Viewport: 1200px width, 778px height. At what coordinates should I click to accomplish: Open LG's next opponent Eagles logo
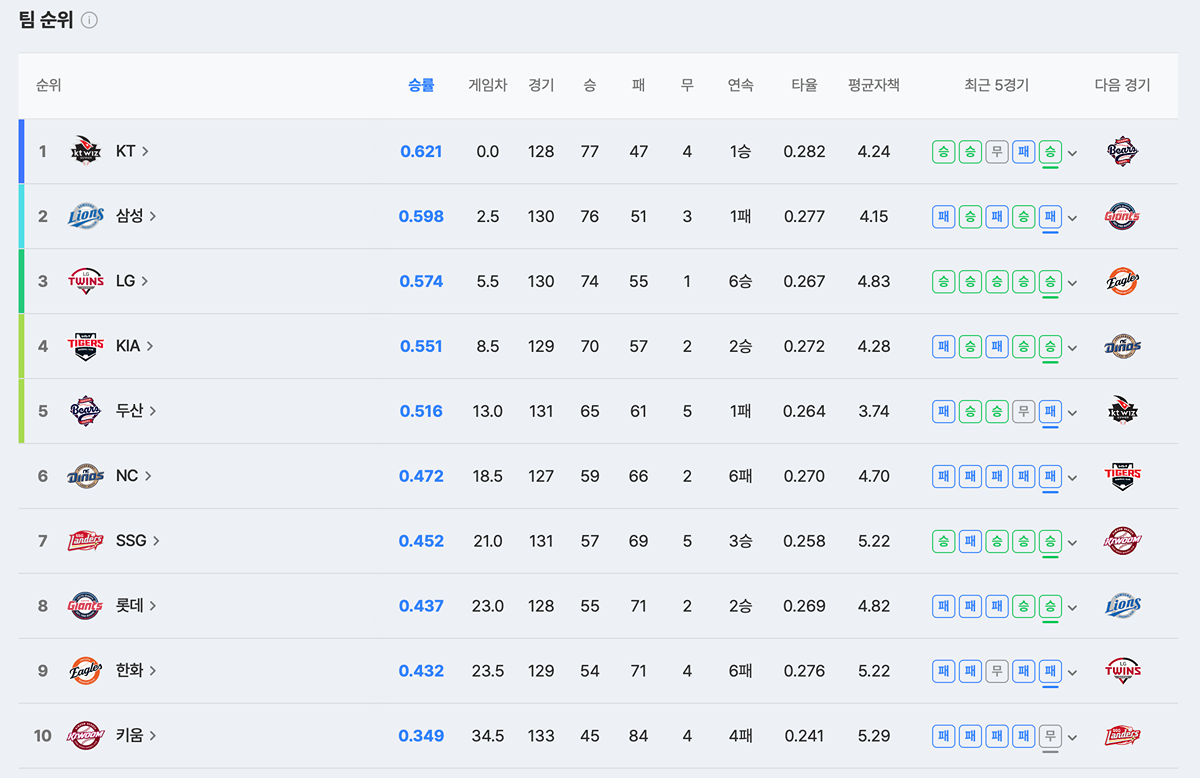pos(1123,281)
